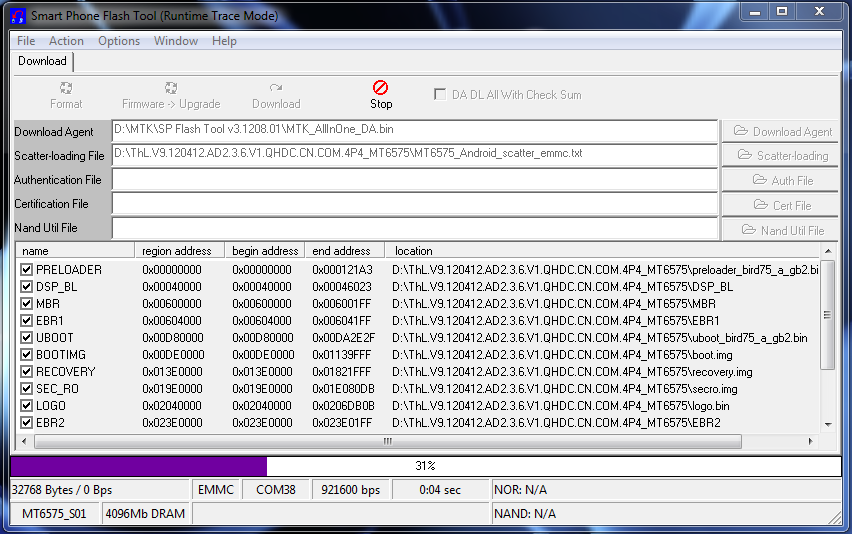Select the Download tab
This screenshot has width=852, height=534.
point(42,61)
